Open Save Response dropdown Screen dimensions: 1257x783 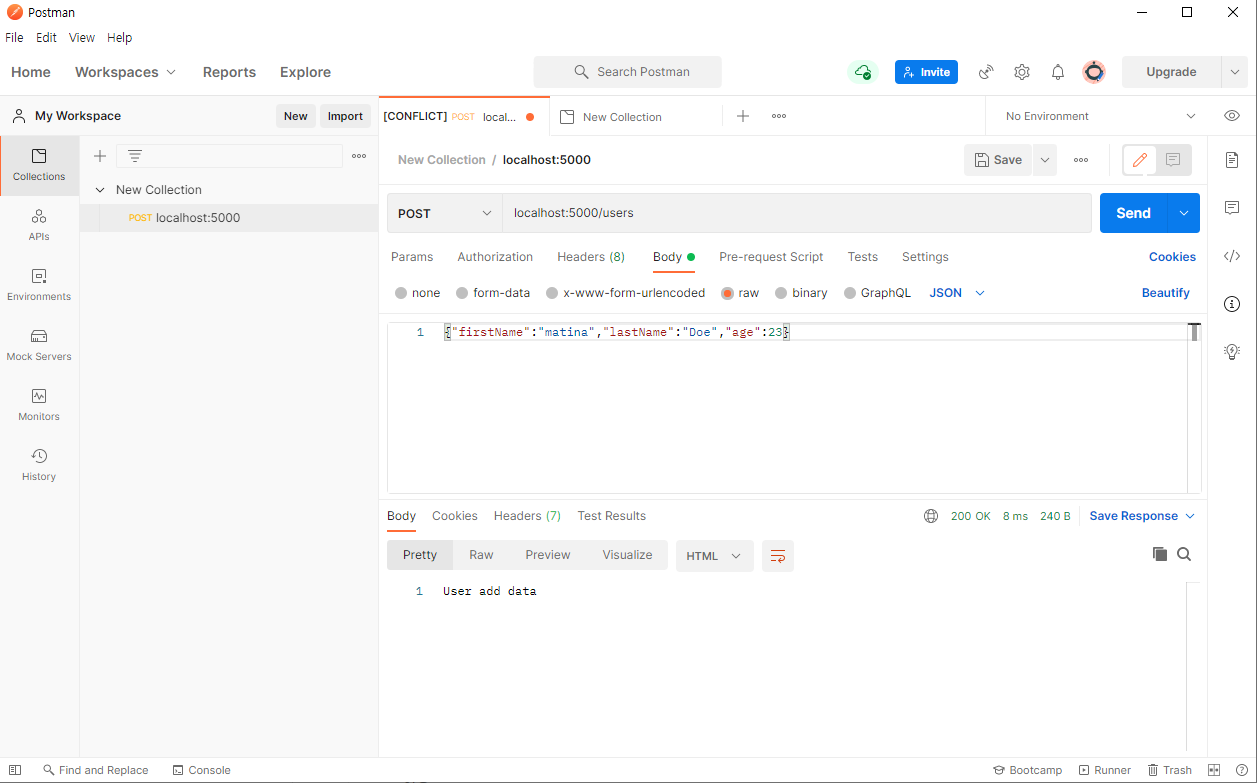tap(1142, 516)
